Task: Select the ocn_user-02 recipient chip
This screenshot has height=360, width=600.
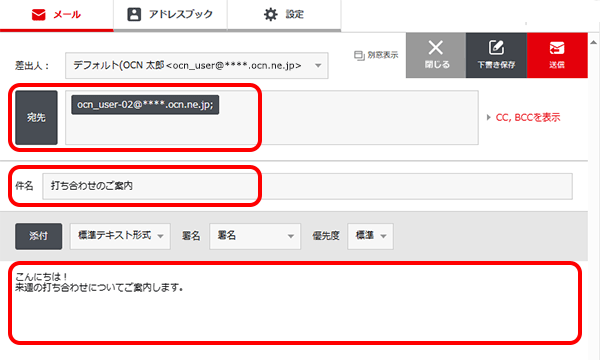Action: pyautogui.click(x=145, y=104)
